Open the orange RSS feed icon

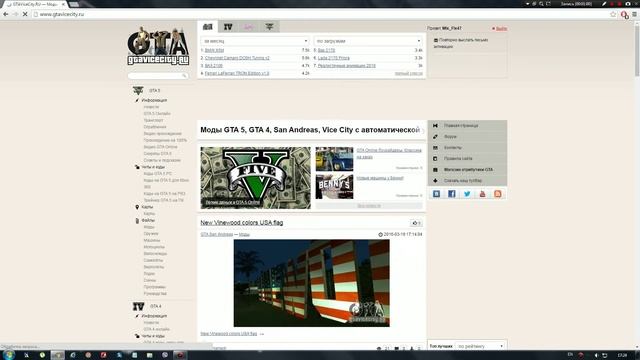(x=498, y=194)
